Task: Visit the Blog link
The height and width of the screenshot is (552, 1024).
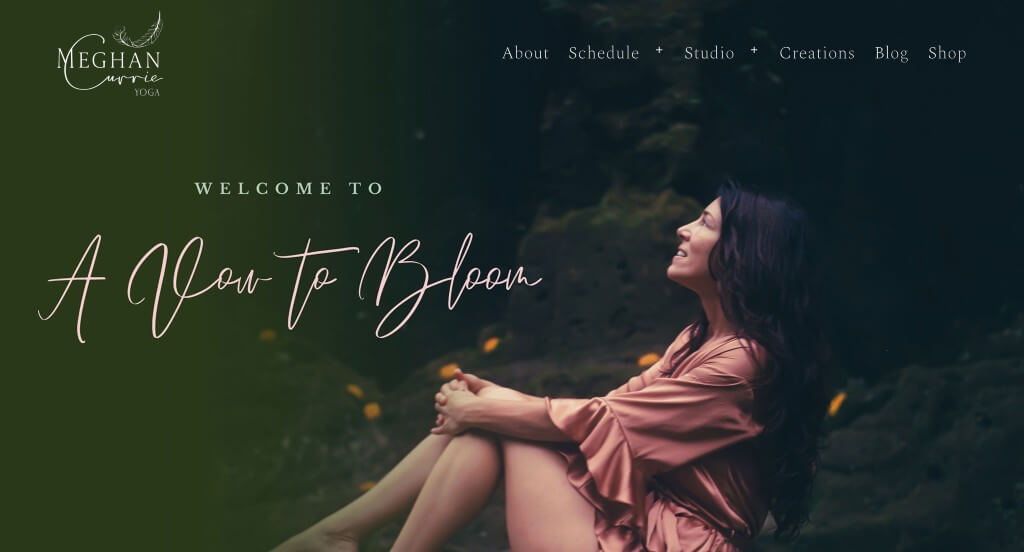Action: click(891, 54)
